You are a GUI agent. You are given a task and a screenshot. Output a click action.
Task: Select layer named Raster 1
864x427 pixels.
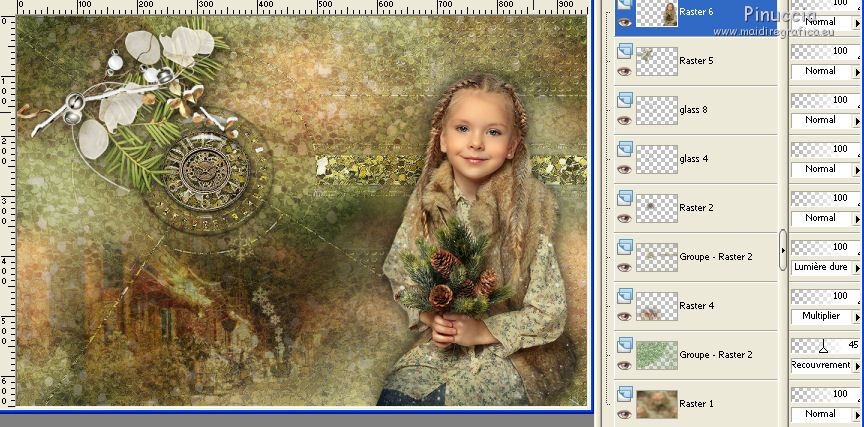[x=696, y=404]
